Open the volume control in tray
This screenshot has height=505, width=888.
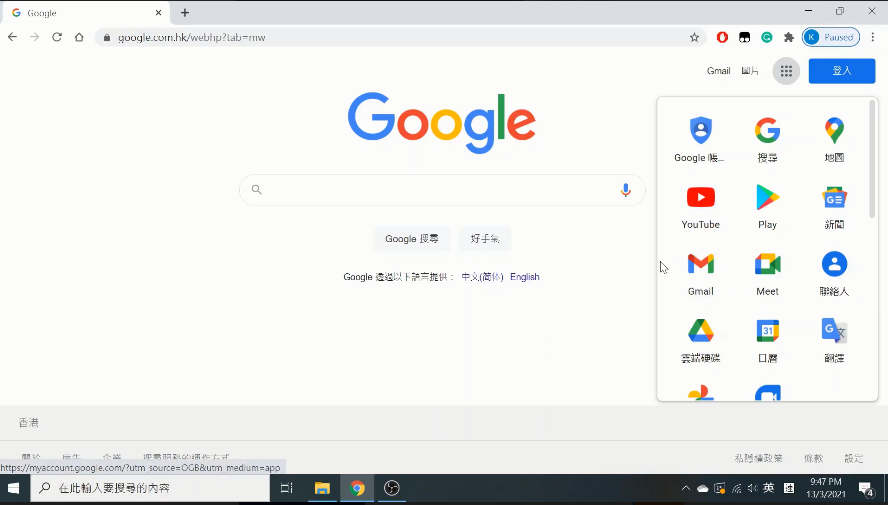(x=752, y=488)
